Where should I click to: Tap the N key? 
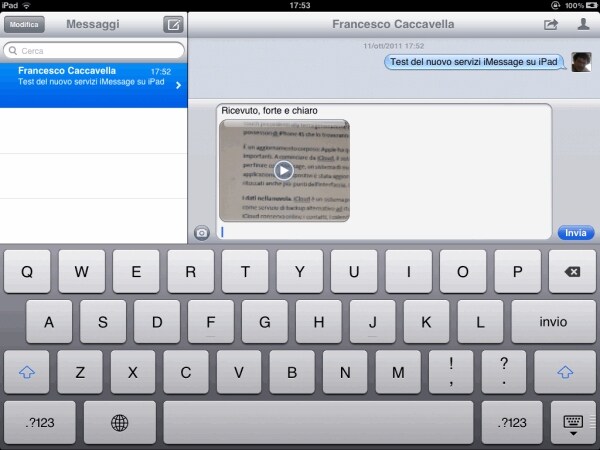click(345, 372)
